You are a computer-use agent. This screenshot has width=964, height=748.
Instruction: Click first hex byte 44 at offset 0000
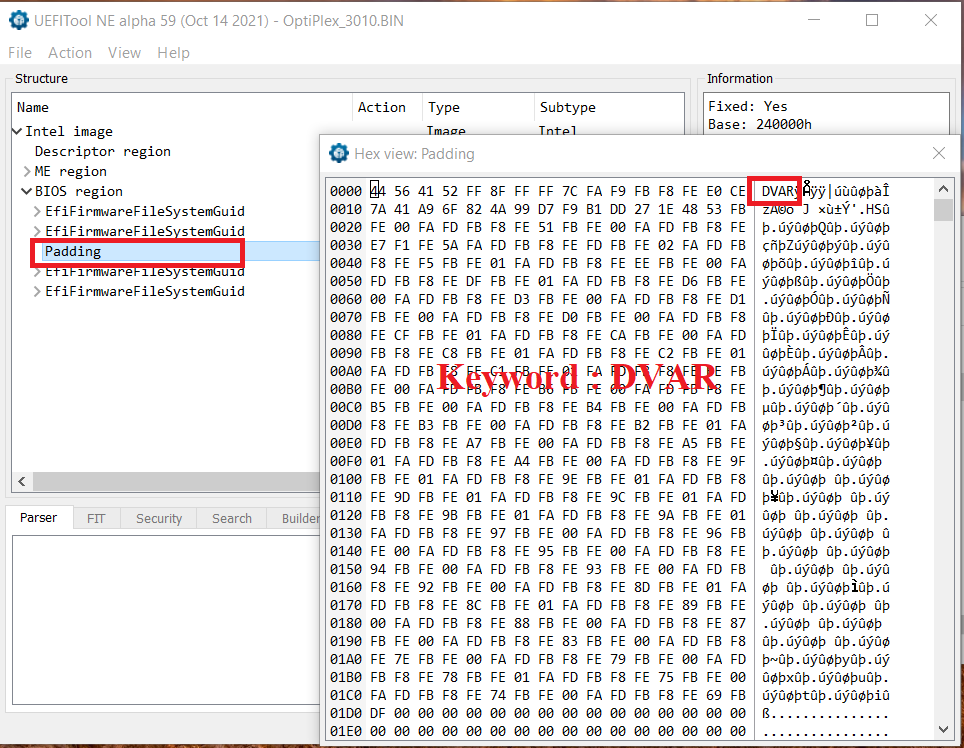[377, 191]
